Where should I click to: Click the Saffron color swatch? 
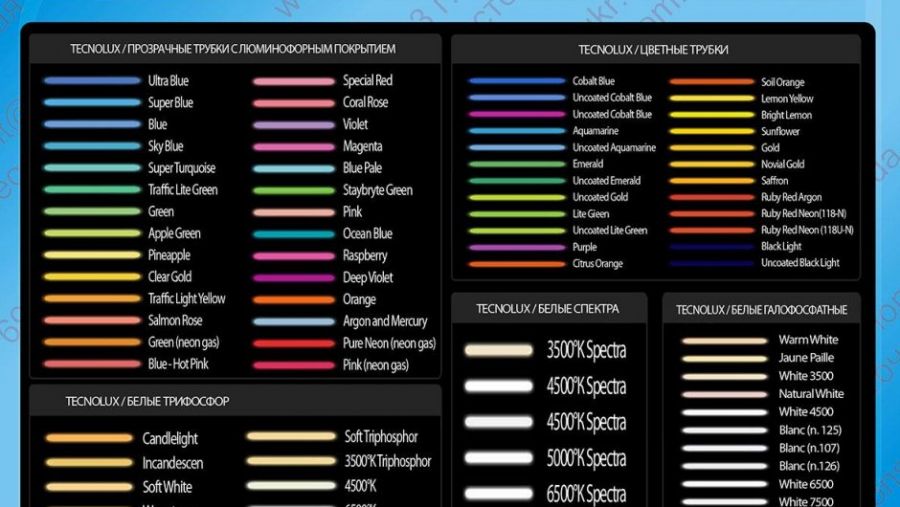click(712, 181)
